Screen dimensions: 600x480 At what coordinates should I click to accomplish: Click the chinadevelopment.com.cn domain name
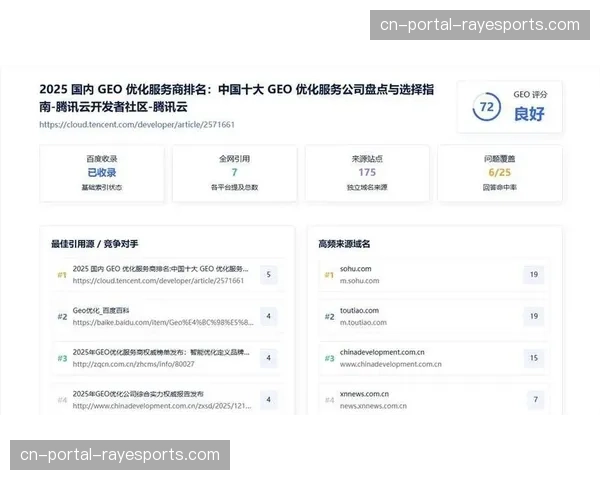(382, 352)
